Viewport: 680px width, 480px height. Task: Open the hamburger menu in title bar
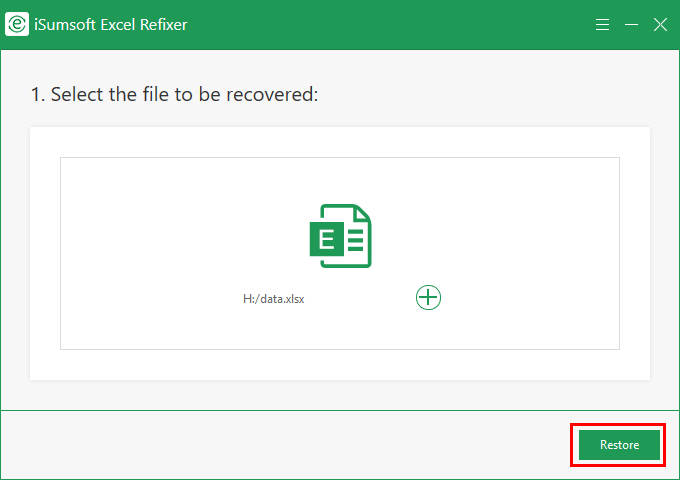(602, 25)
